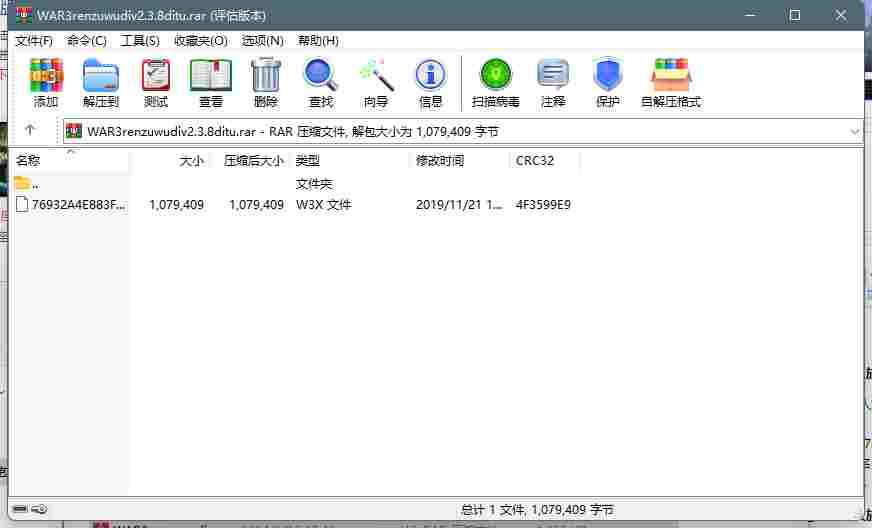The height and width of the screenshot is (528, 872).
Task: Click the Extract To (解压到) icon
Action: pyautogui.click(x=101, y=82)
